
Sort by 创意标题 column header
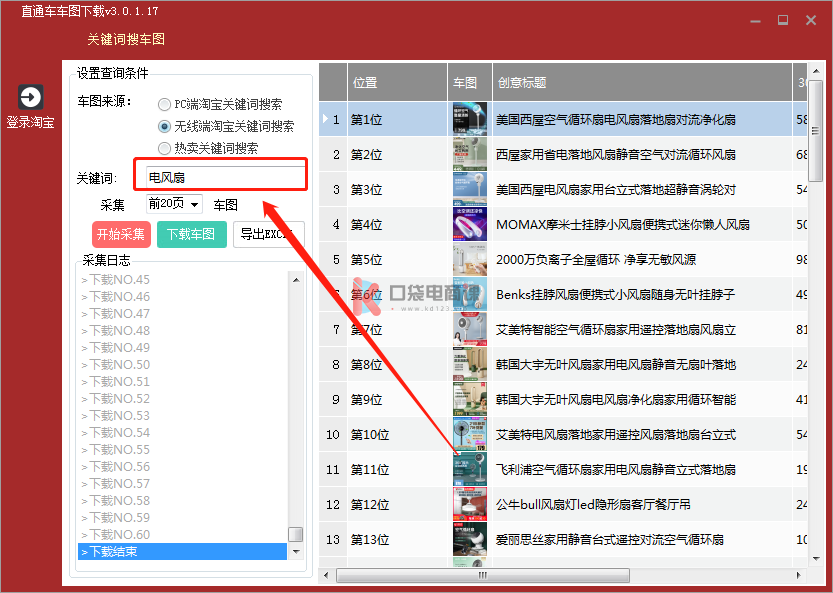(640, 83)
